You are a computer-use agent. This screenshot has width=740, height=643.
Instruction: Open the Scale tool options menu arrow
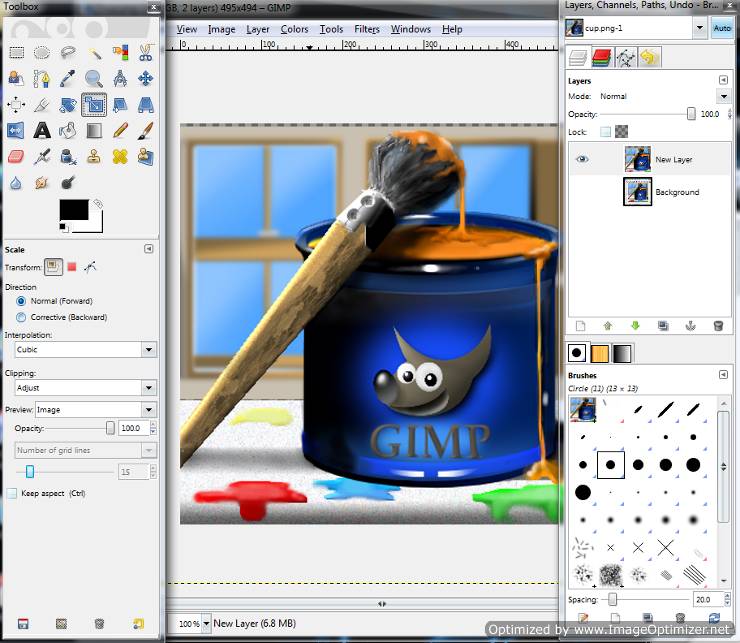148,249
